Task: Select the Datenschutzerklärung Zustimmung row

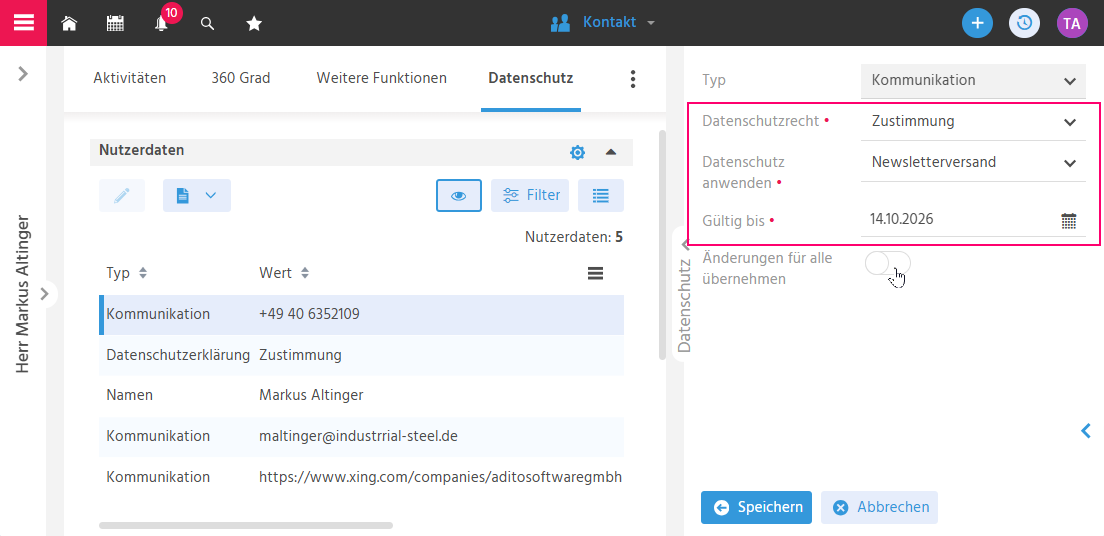Action: 361,355
